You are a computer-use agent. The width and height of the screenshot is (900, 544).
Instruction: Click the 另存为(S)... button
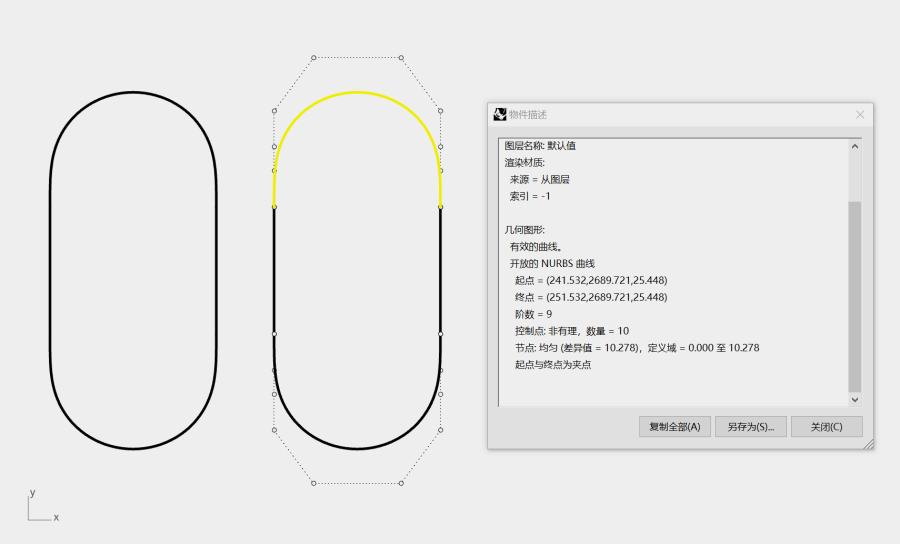click(751, 427)
